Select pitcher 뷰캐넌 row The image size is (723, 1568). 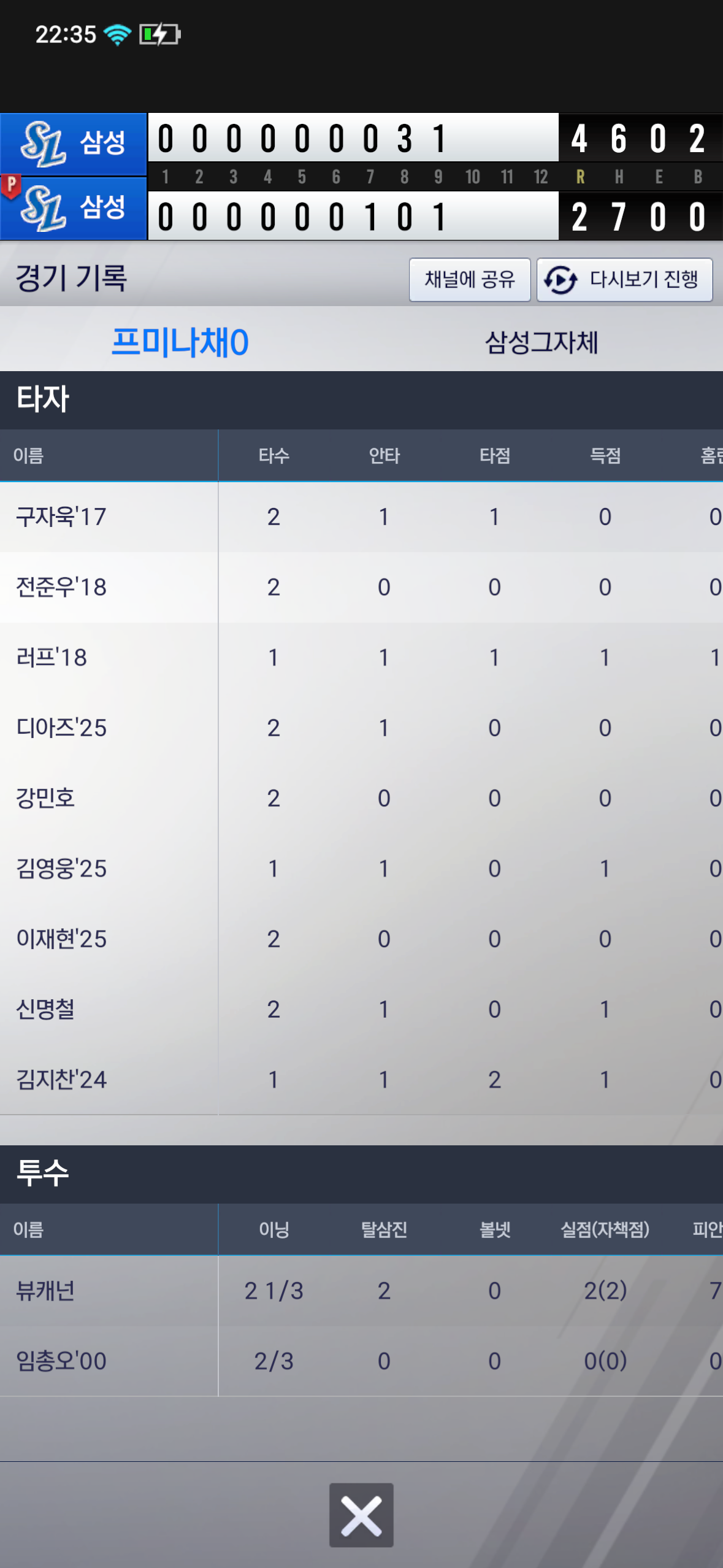pyautogui.click(x=45, y=1291)
